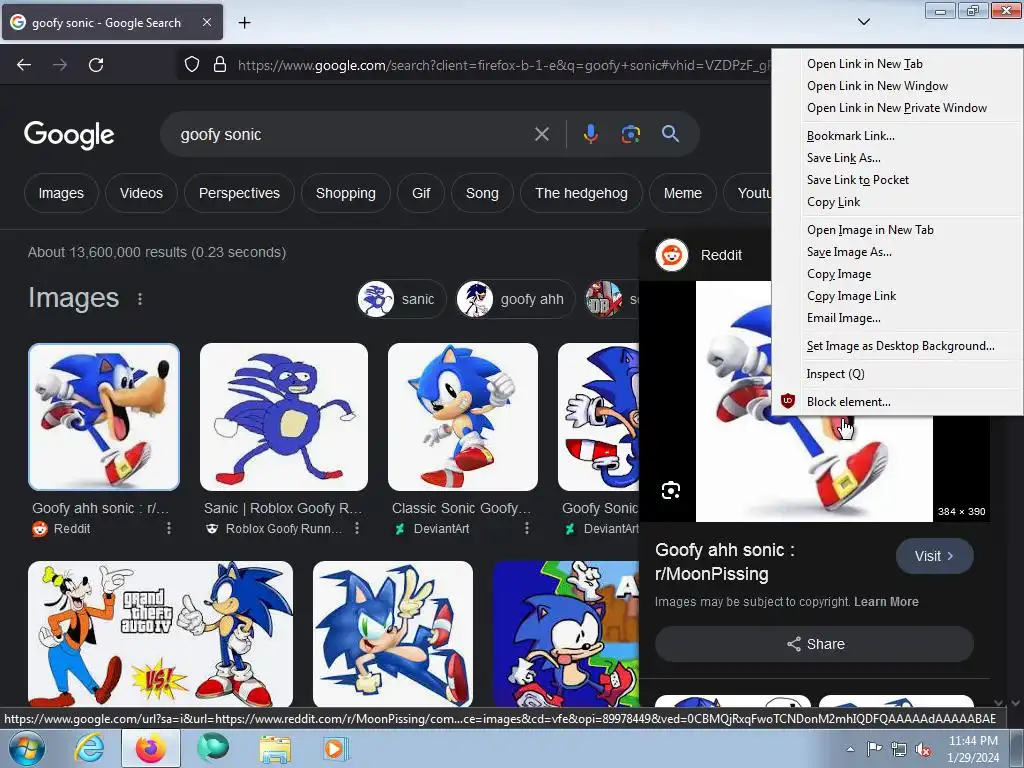Click the Firefox taskbar icon
Viewport: 1024px width, 768px height.
[150, 748]
